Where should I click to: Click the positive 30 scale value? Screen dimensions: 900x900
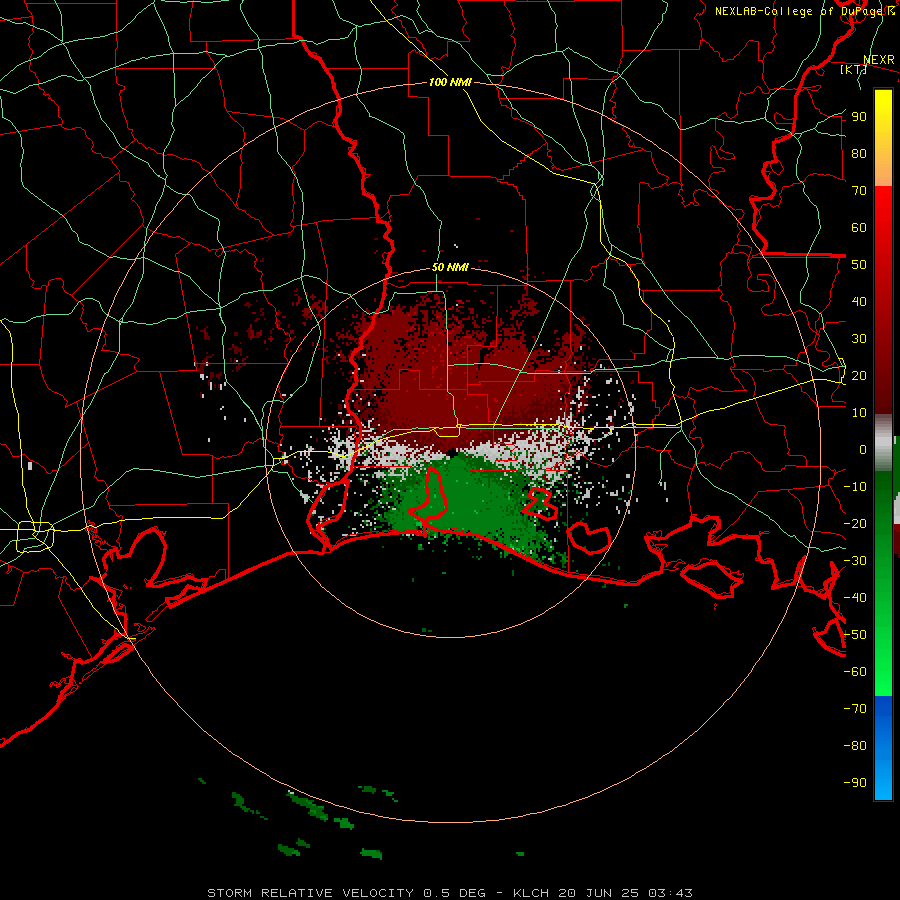(x=859, y=339)
